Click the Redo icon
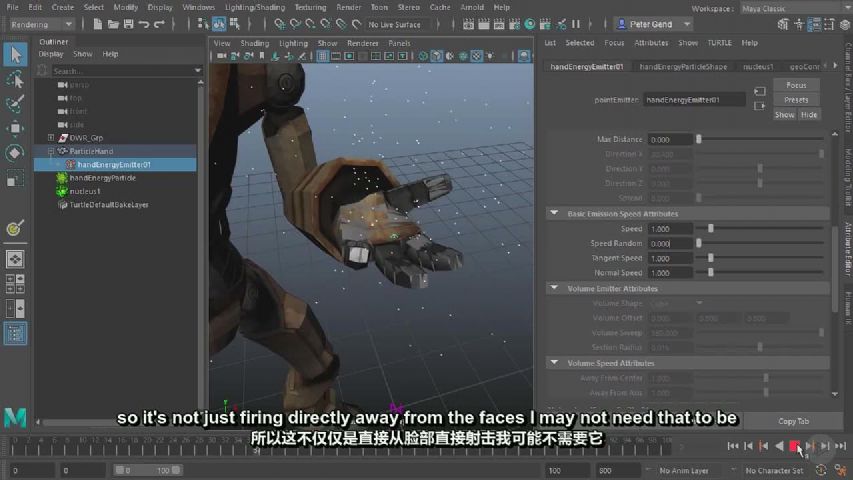Viewport: 853px width, 480px height. (159, 24)
